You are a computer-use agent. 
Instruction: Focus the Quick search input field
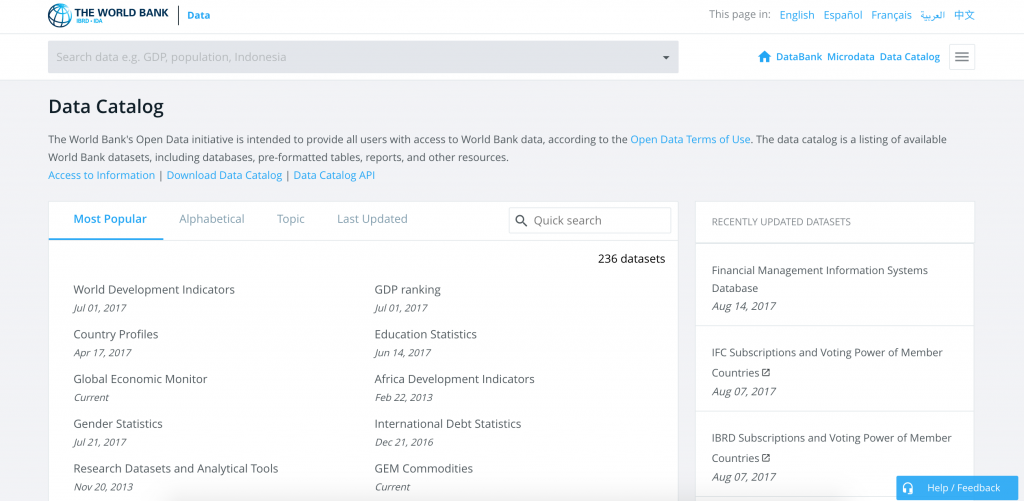[600, 220]
